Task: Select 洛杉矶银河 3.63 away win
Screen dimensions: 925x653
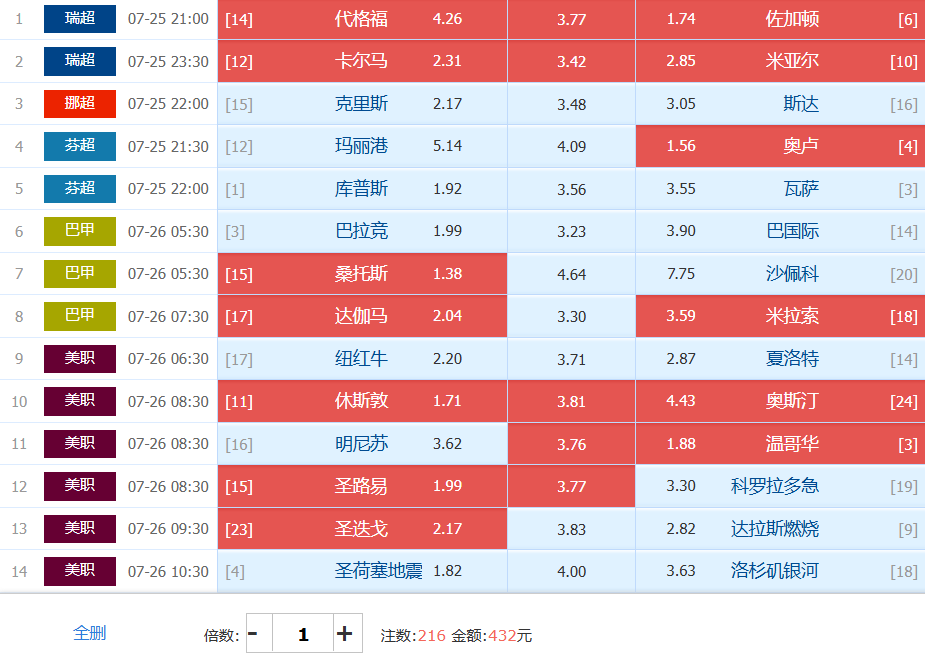Action: (x=780, y=571)
